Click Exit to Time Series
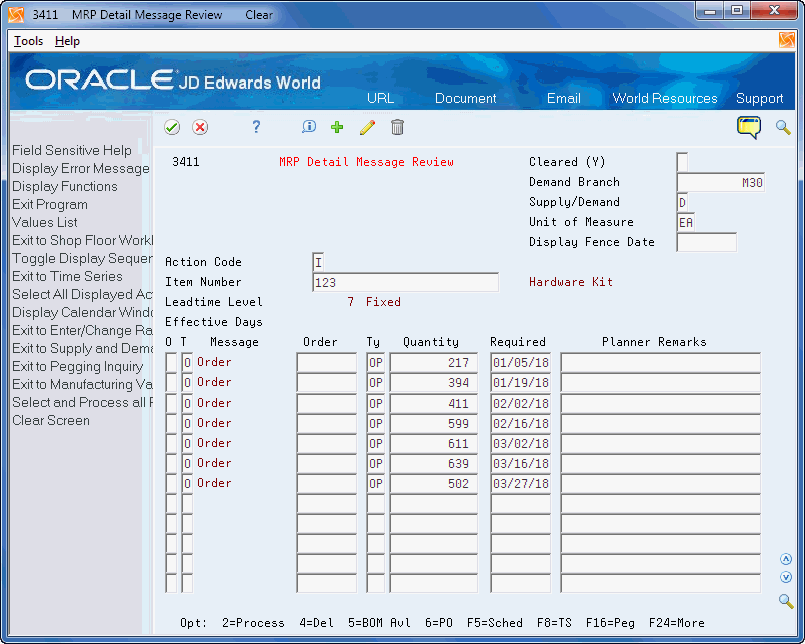Screen dimensions: 805x644 point(67,276)
